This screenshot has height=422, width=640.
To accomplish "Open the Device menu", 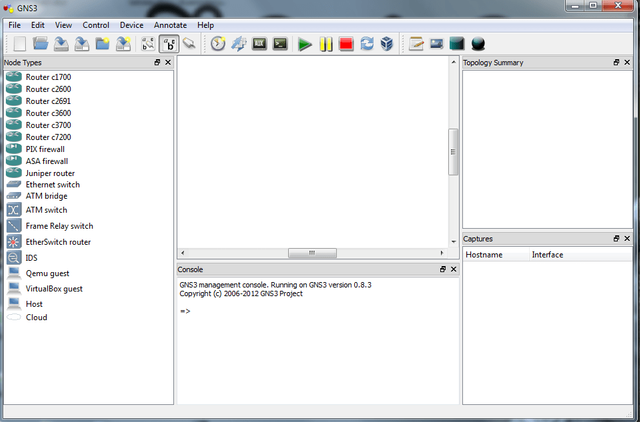I will tap(131, 25).
